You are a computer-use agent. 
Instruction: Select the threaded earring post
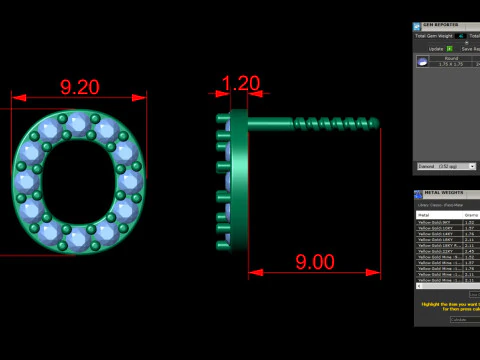click(313, 123)
